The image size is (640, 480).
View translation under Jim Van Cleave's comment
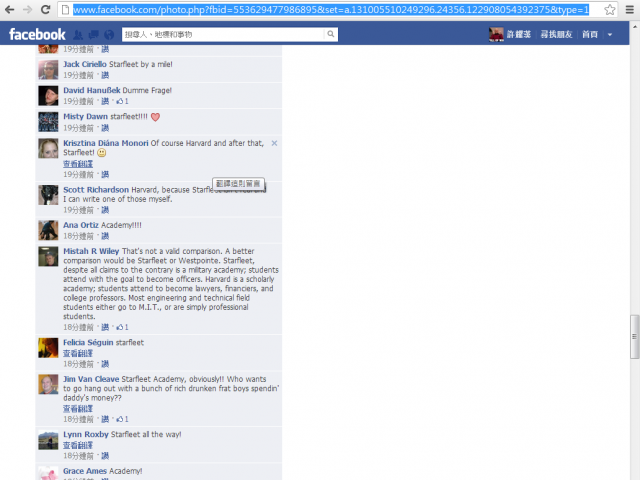tap(78, 409)
